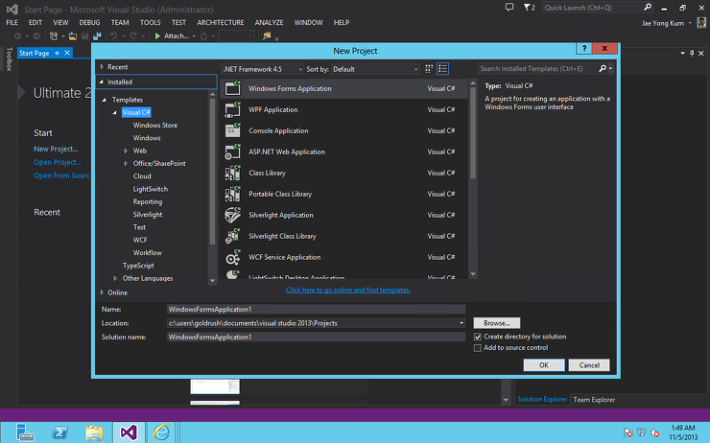Toggle Create directory for solution checkbox
The image size is (710, 443).
477,337
